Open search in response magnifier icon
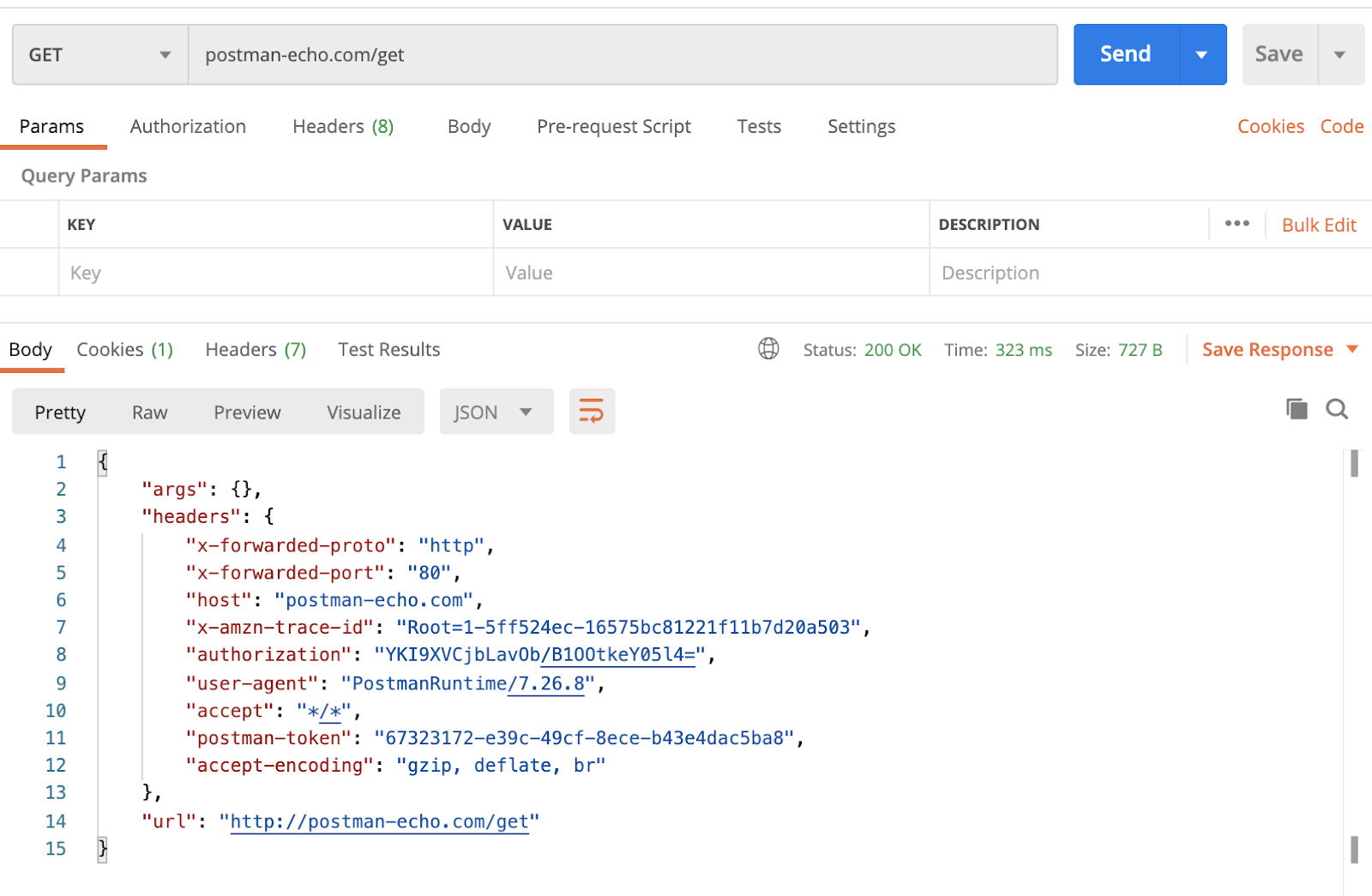This screenshot has height=896, width=1372. 1337,409
